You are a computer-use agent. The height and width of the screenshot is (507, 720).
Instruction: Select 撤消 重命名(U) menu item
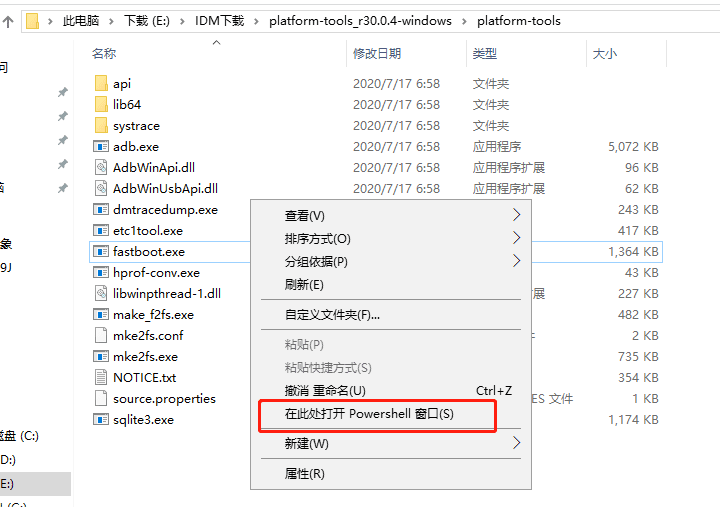[325, 391]
